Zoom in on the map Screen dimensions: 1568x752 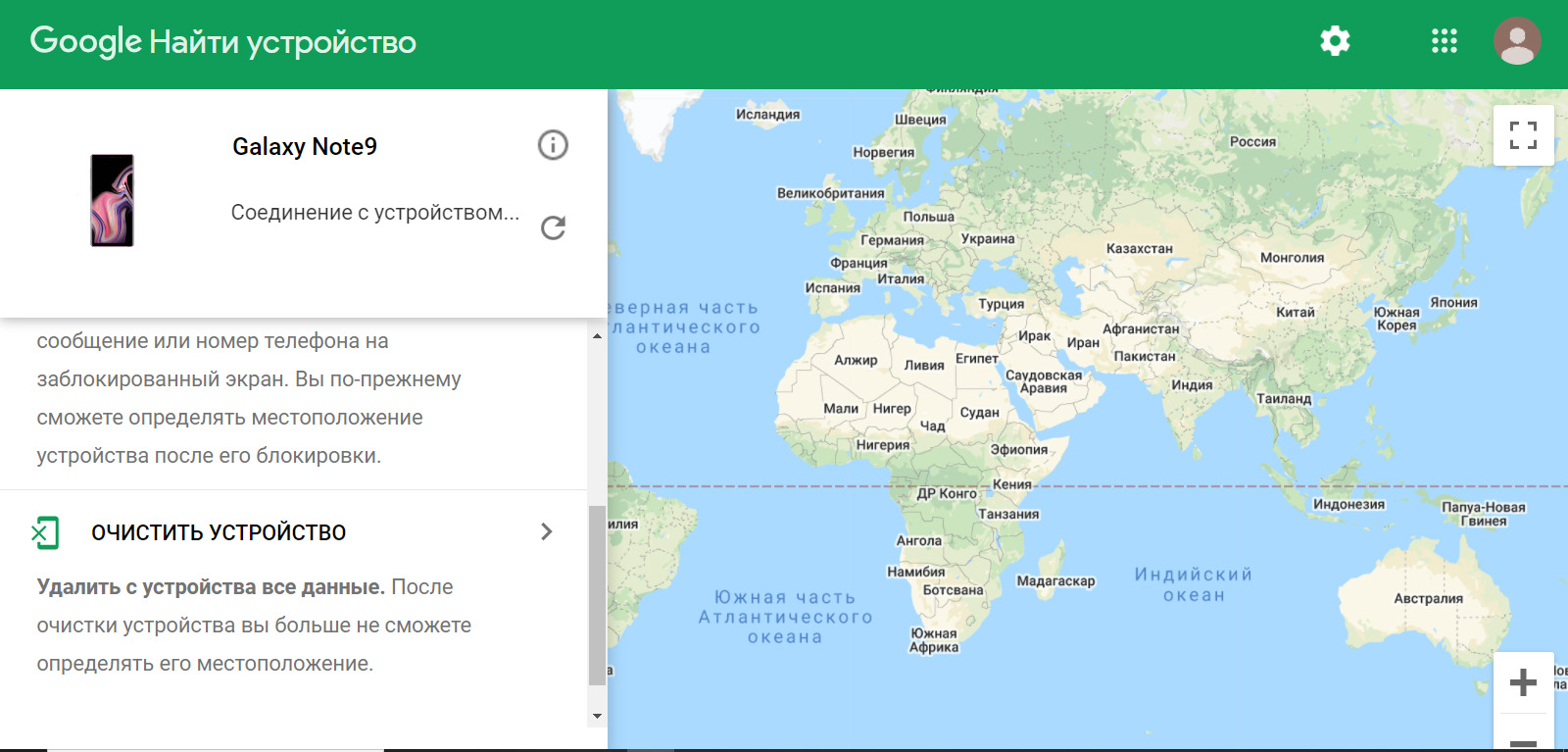pyautogui.click(x=1523, y=682)
